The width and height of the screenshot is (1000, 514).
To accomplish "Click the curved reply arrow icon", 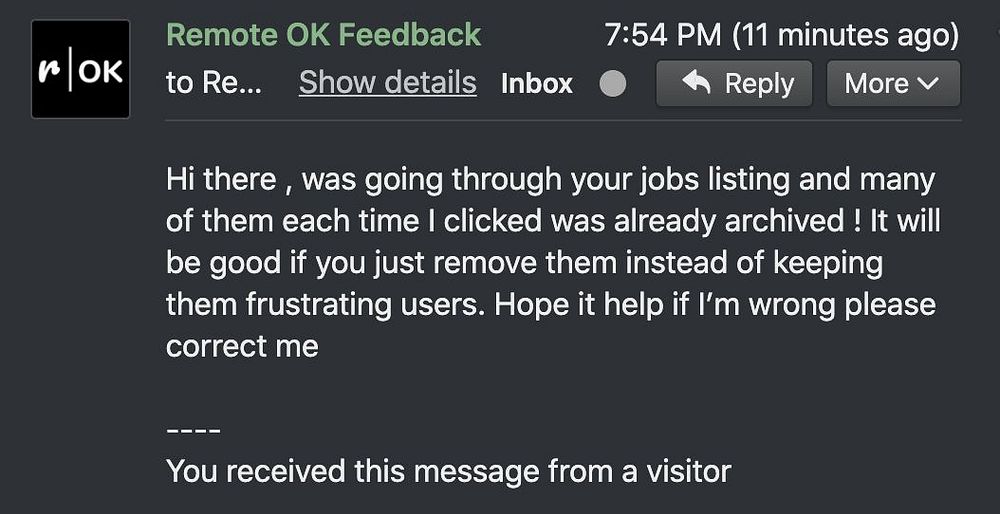I will click(x=695, y=84).
